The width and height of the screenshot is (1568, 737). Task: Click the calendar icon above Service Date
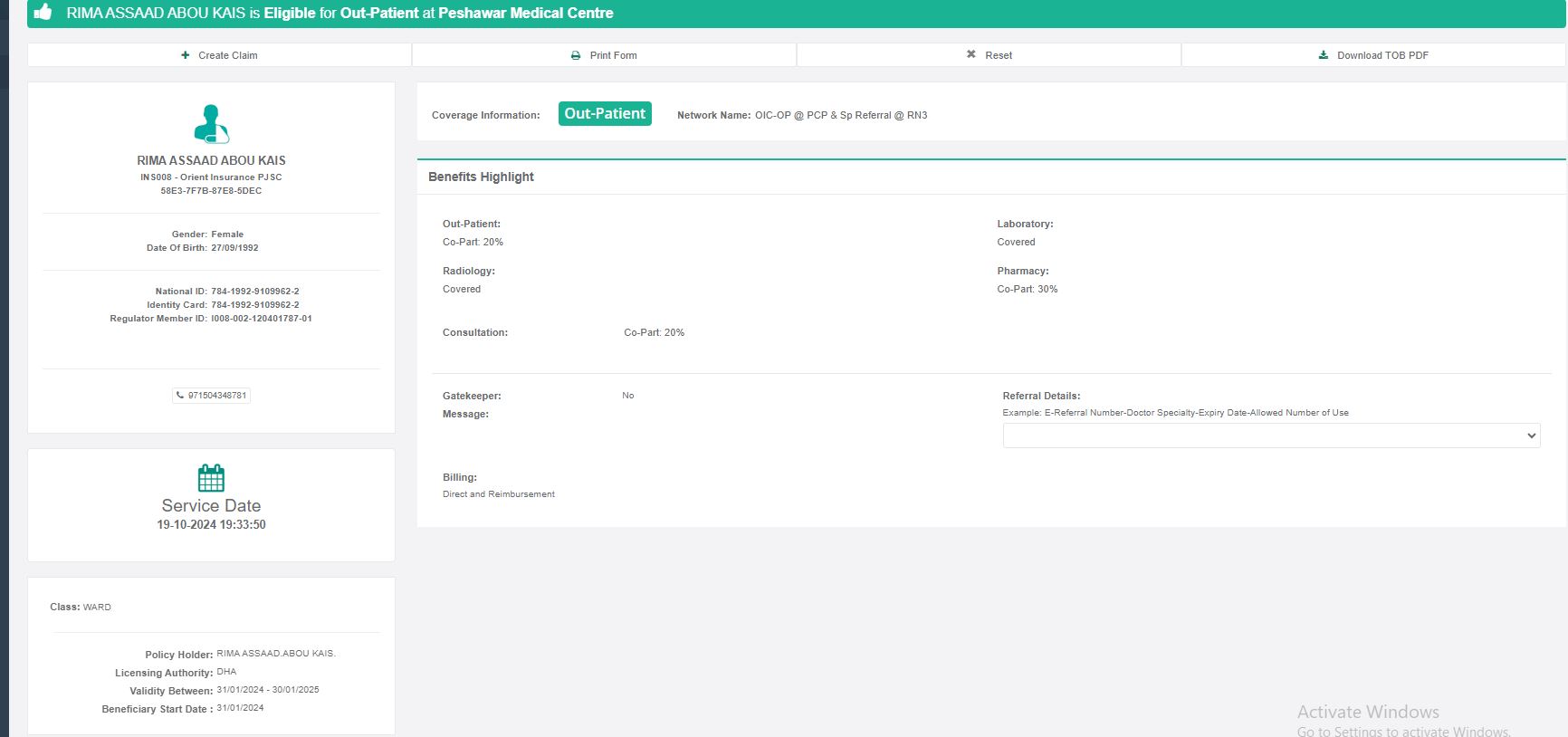[x=211, y=477]
